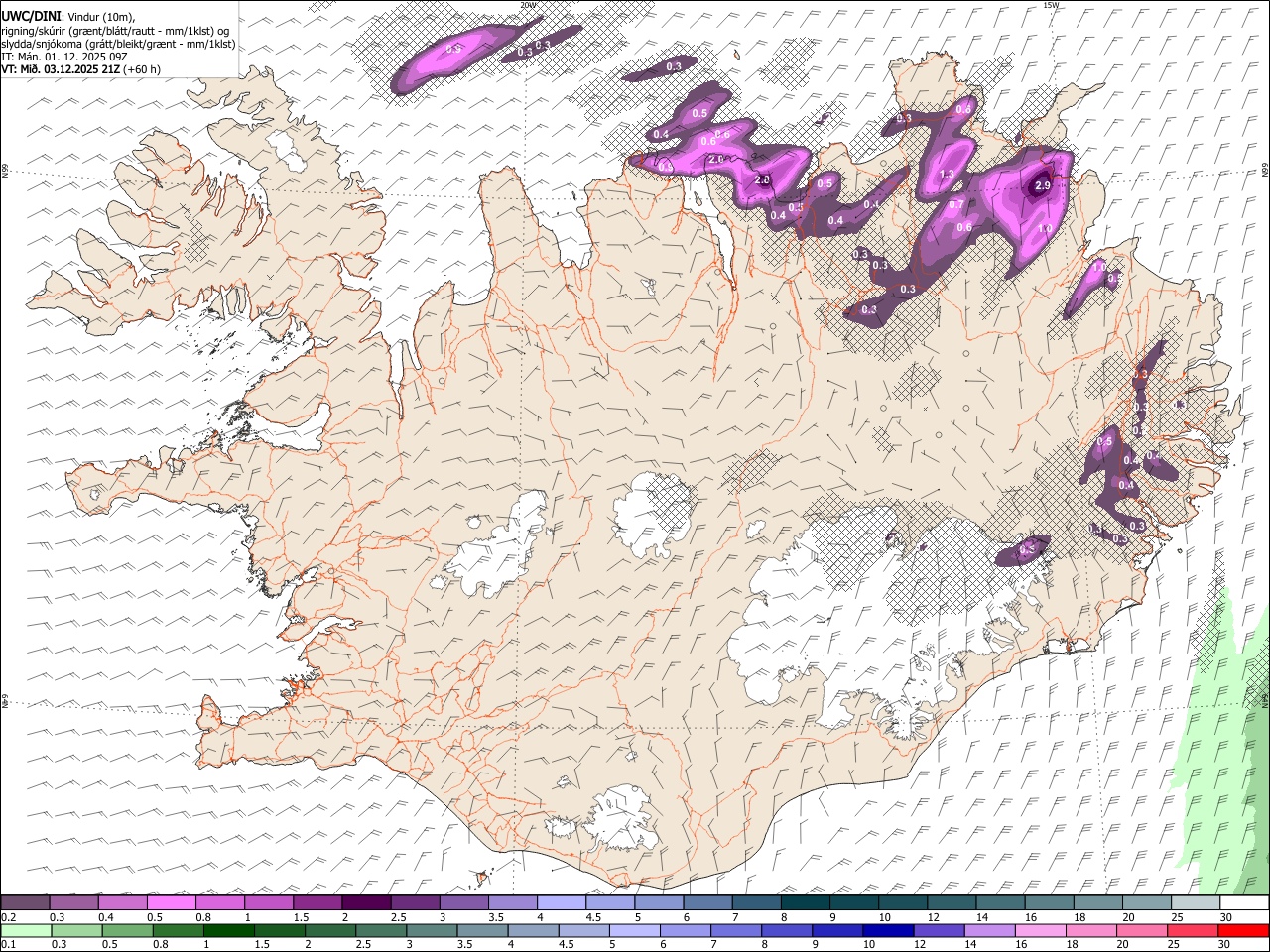
Task: Click the '2.9' snowfall maximum label
Action: pos(1042,185)
